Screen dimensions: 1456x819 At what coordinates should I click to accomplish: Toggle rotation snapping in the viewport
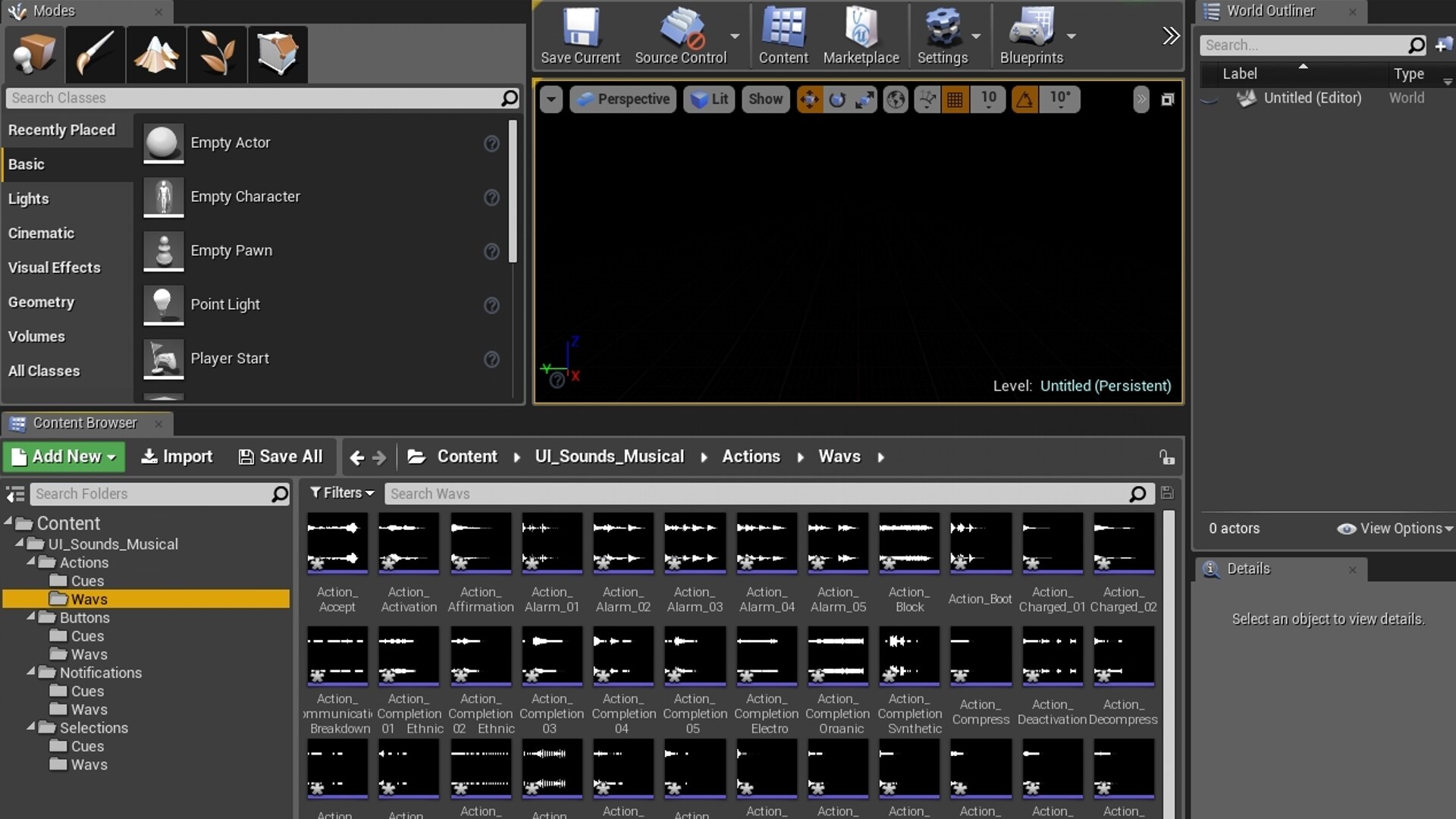tap(1024, 99)
